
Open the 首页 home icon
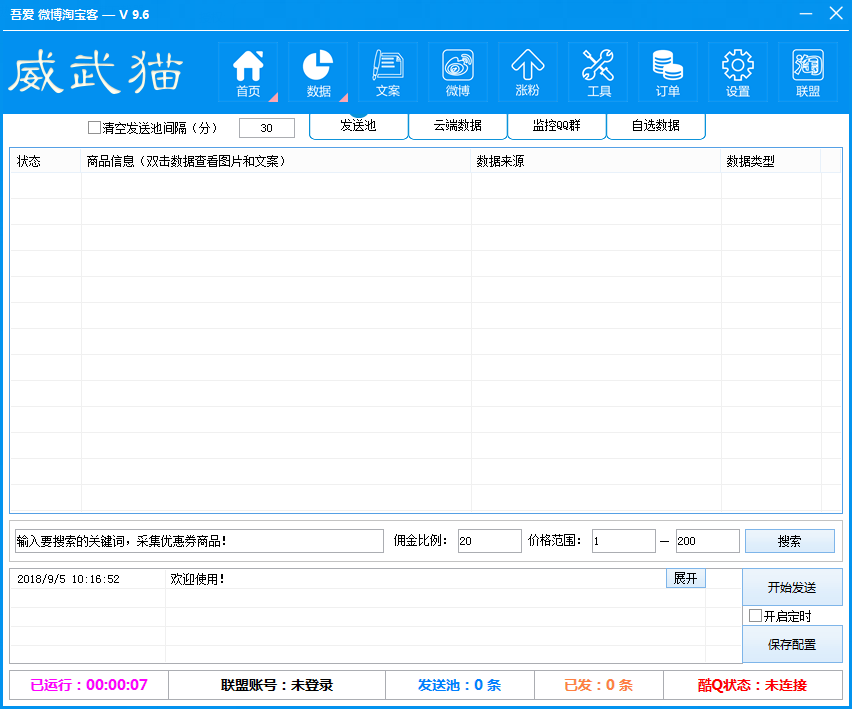pos(248,72)
